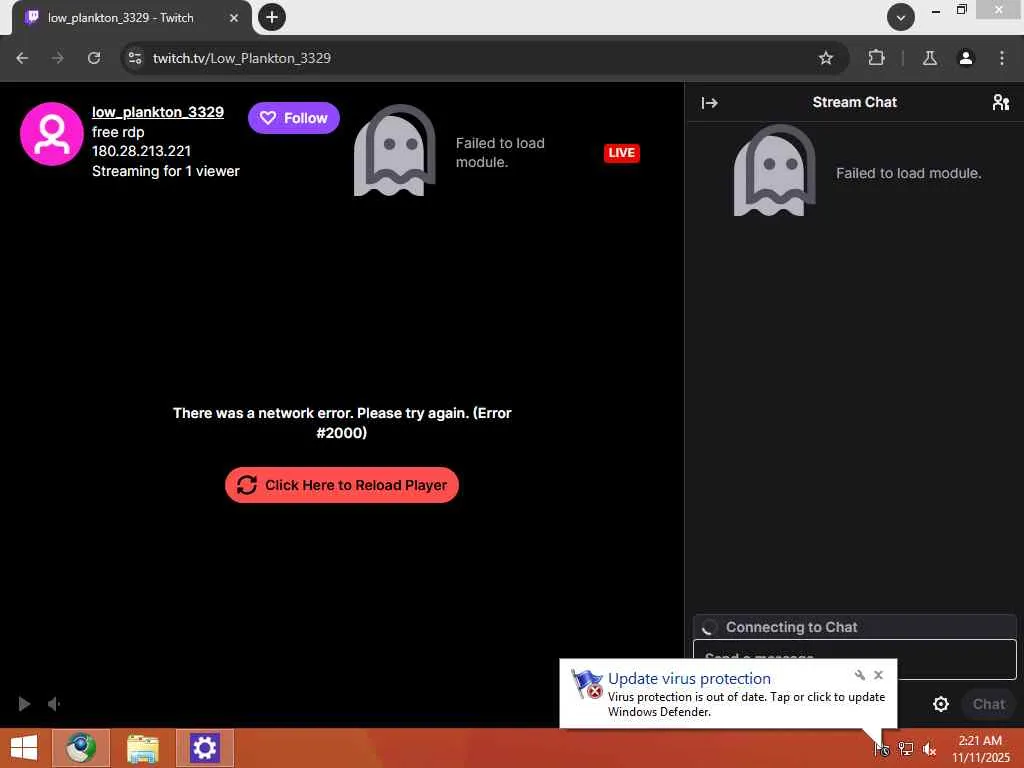The height and width of the screenshot is (768, 1024).
Task: Click the 'free rdp' stream title text
Action: [118, 132]
